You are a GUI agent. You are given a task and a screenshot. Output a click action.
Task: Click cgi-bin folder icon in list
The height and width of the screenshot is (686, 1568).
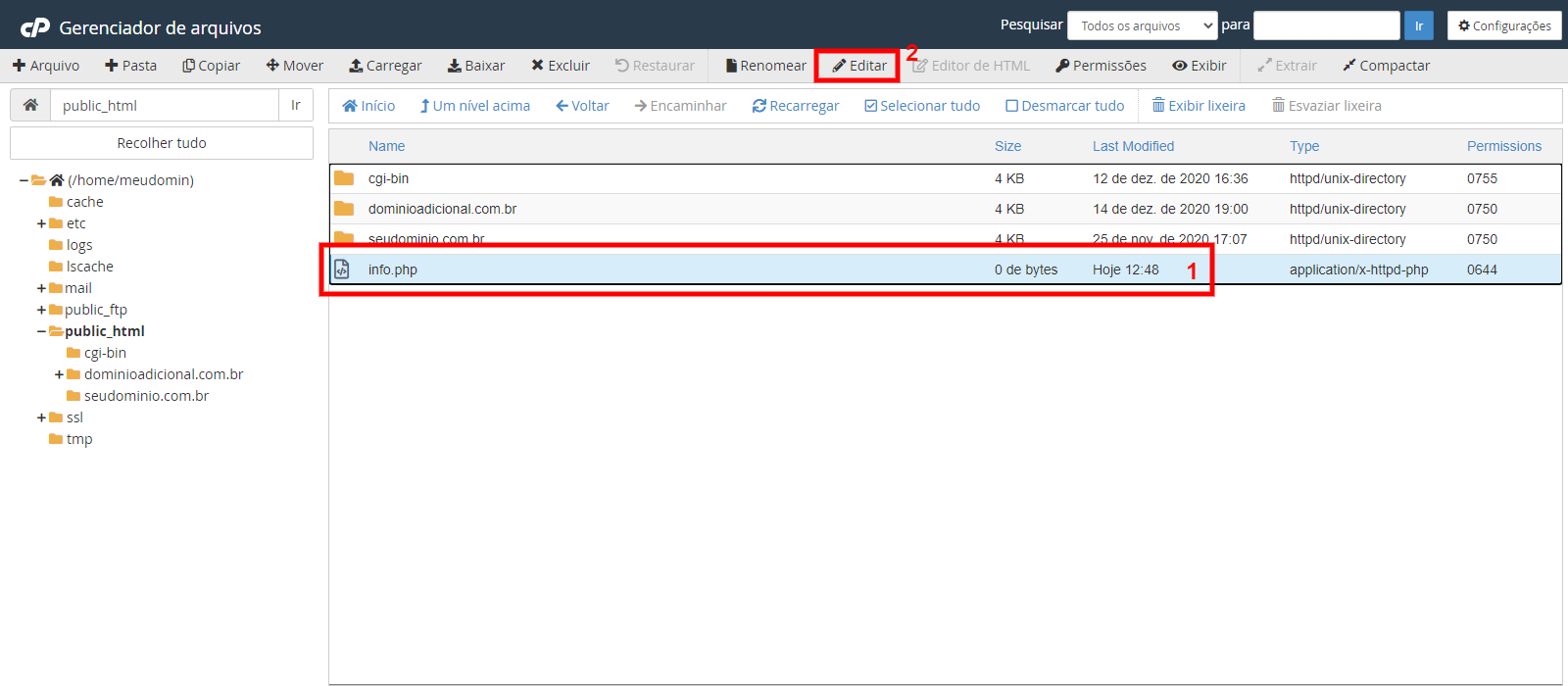coord(344,178)
